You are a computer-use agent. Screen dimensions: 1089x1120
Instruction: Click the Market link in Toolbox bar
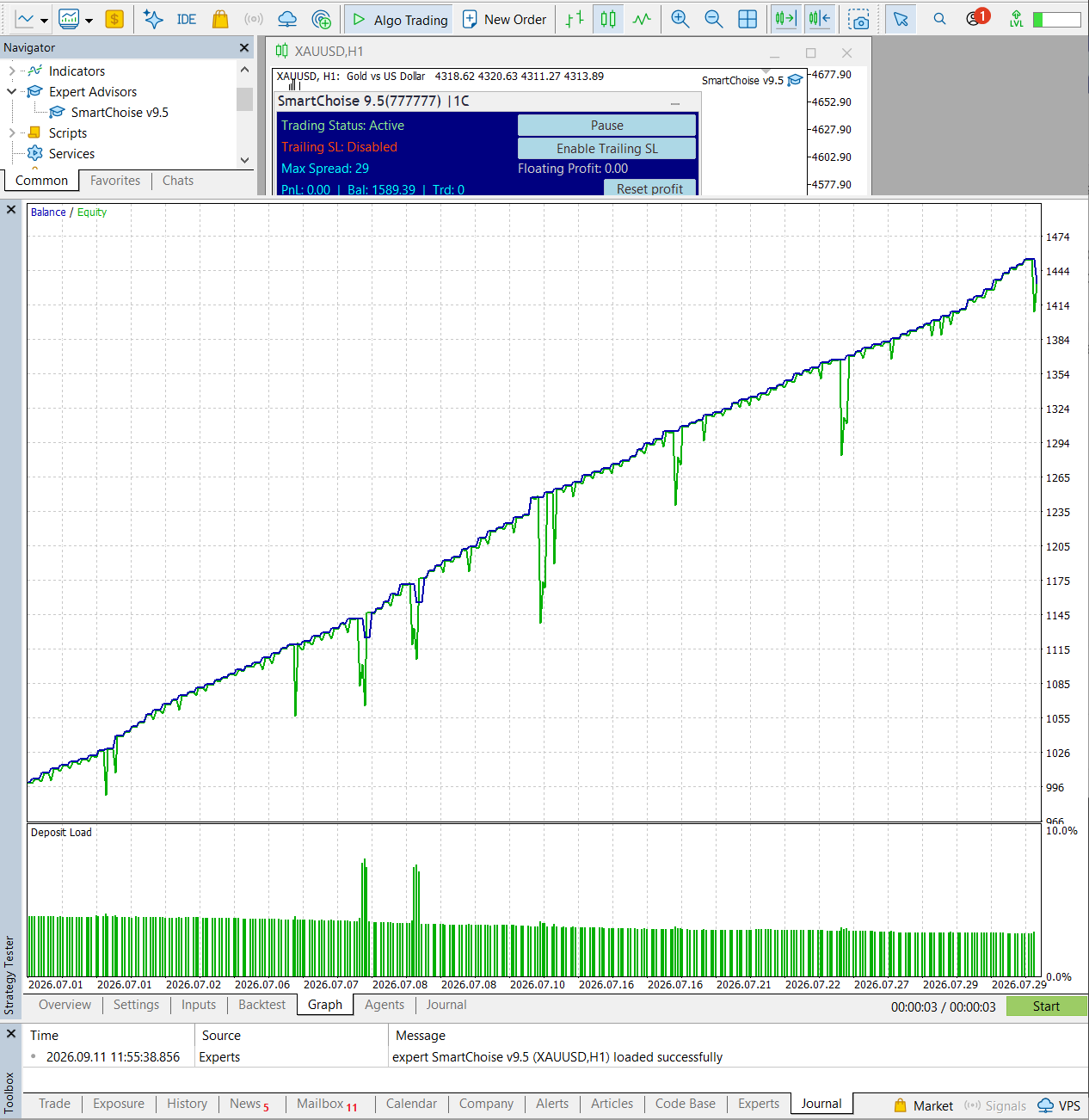[923, 1105]
